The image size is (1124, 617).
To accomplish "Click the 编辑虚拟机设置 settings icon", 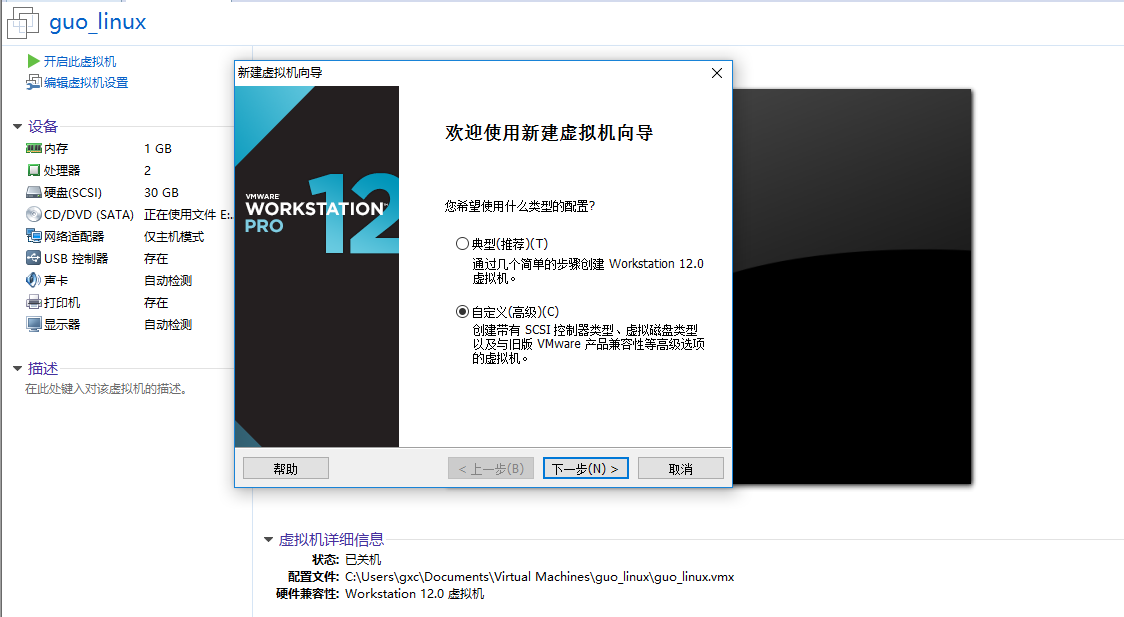I will point(34,82).
